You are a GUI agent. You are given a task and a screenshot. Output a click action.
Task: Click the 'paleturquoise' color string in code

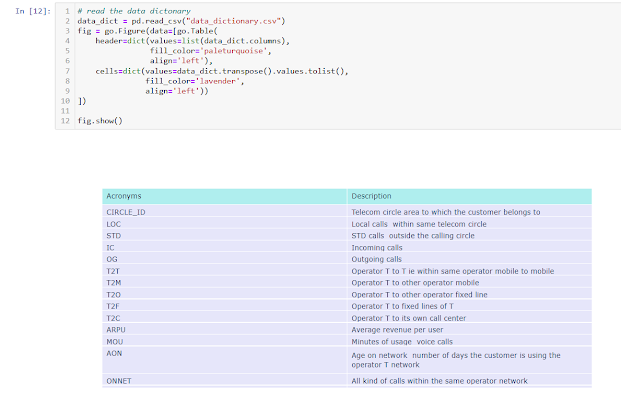pyautogui.click(x=234, y=51)
